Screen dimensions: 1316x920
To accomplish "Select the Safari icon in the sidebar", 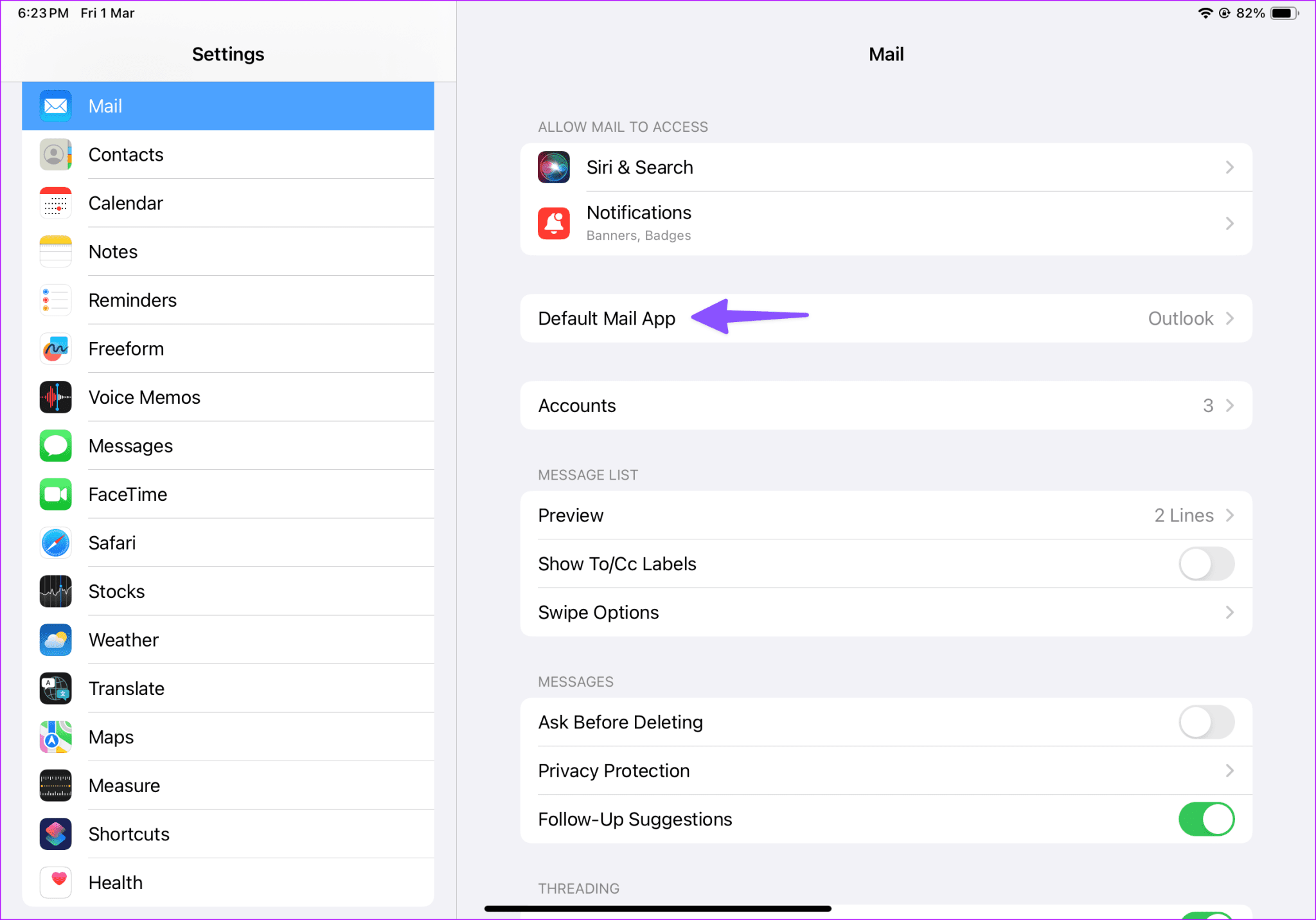I will point(55,543).
